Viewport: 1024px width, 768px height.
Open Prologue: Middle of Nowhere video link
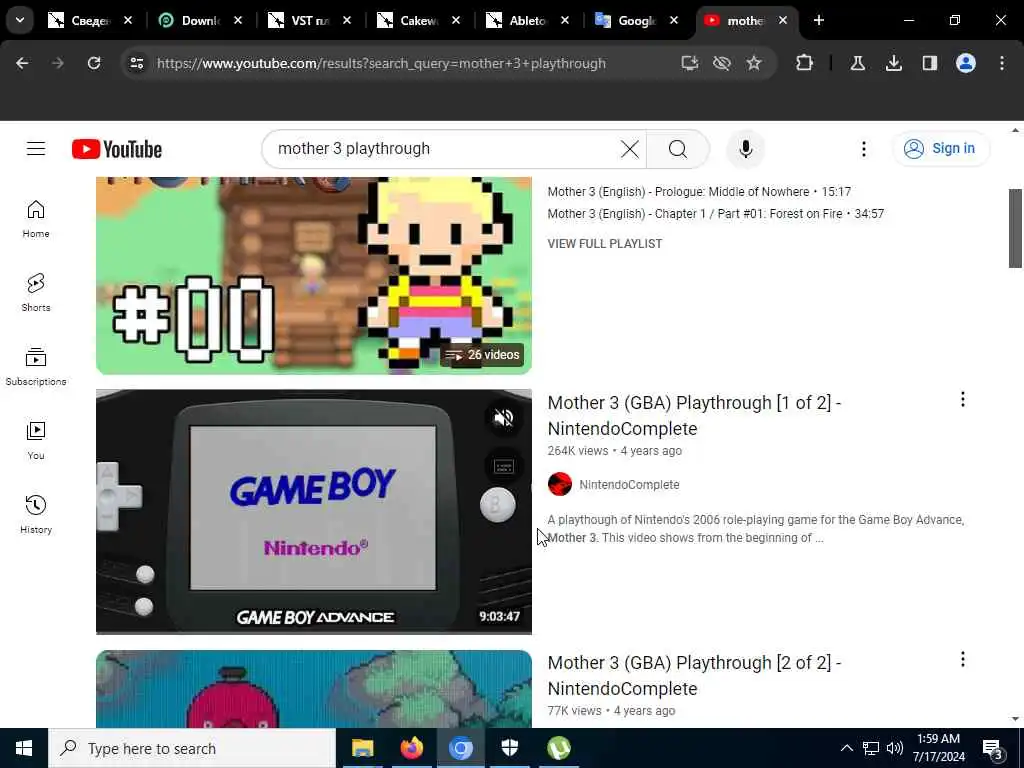tap(699, 192)
